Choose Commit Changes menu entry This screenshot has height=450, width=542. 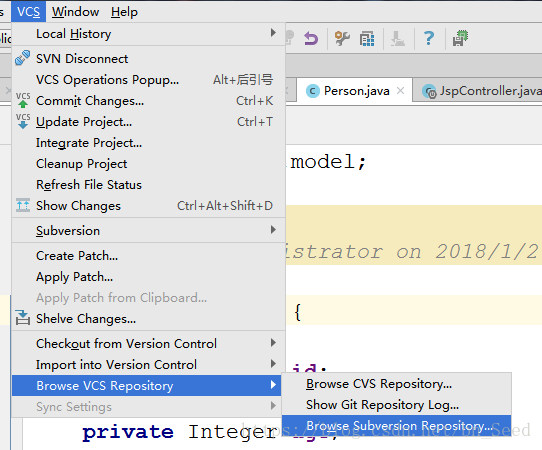tap(149, 101)
